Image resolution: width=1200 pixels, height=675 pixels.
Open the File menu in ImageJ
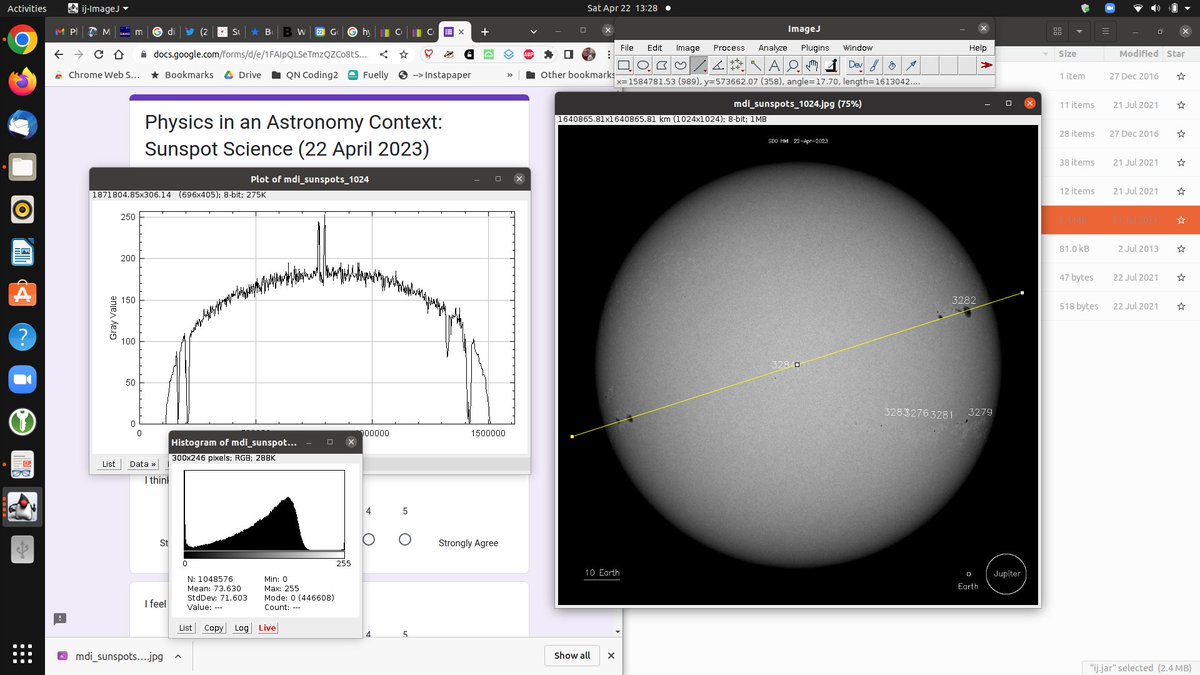point(627,47)
